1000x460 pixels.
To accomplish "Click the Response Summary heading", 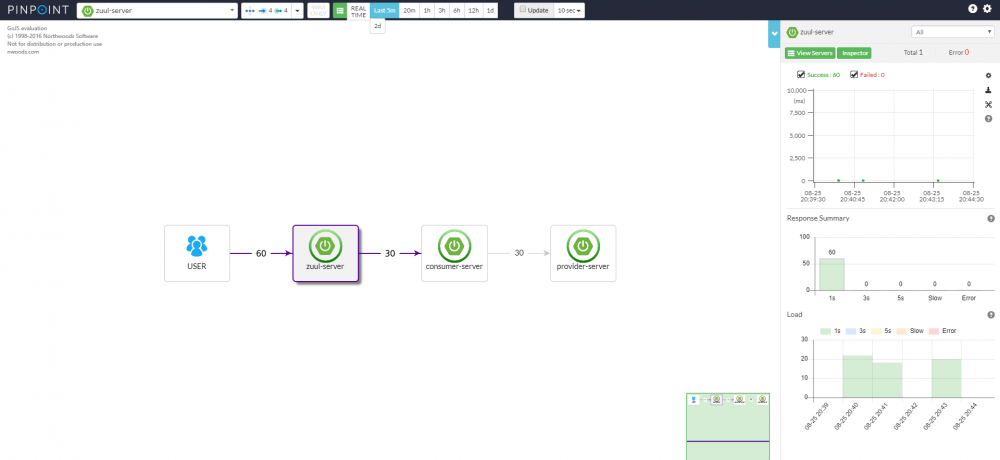I will [x=818, y=218].
